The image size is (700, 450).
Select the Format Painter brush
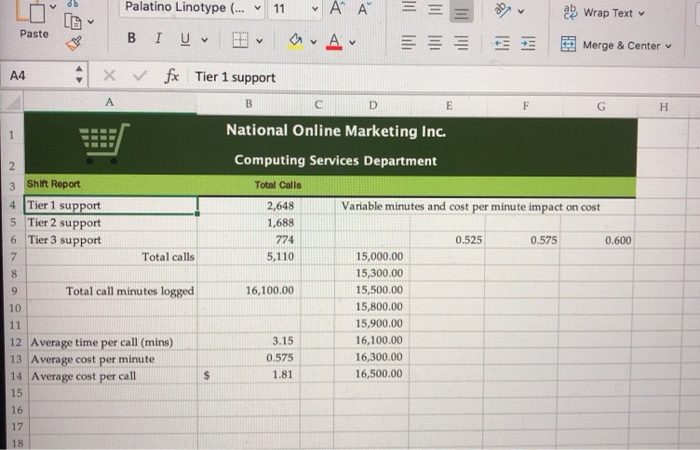74,43
